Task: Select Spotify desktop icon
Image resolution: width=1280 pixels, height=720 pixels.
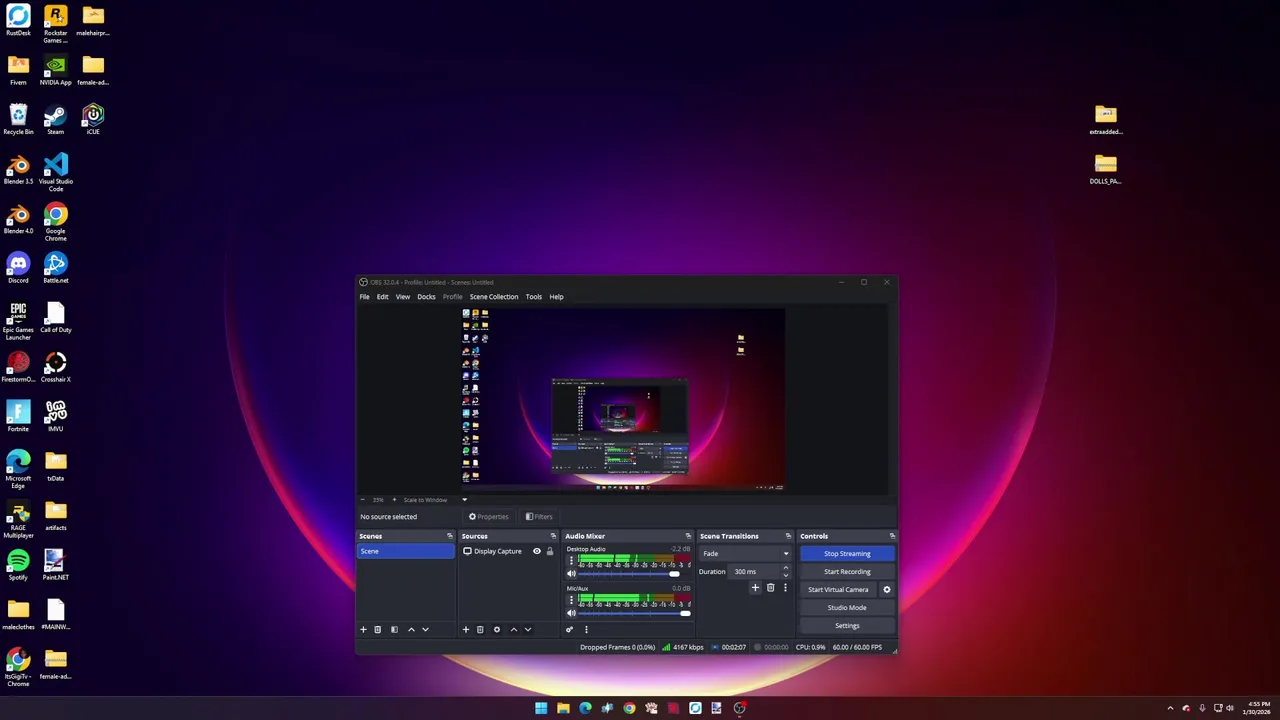Action: 18,564
